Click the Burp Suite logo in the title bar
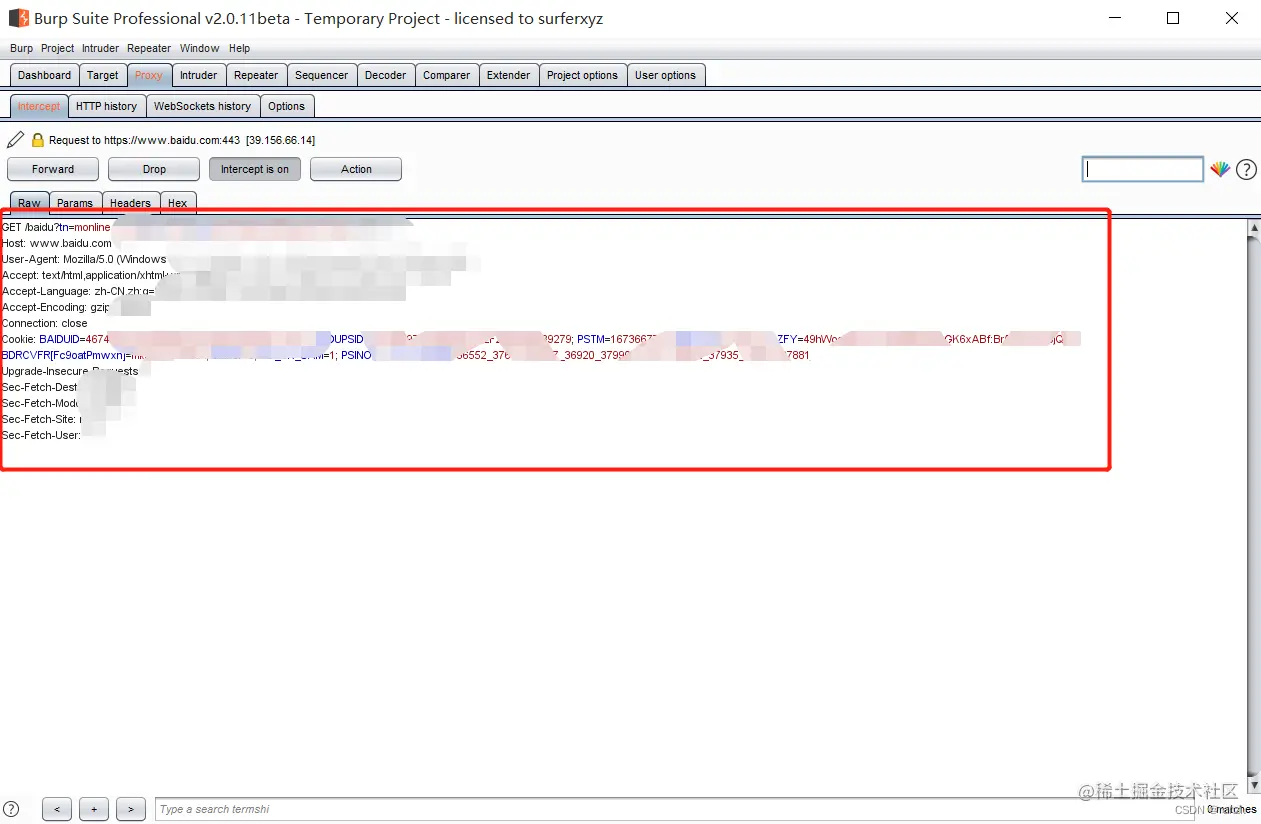 [18, 18]
